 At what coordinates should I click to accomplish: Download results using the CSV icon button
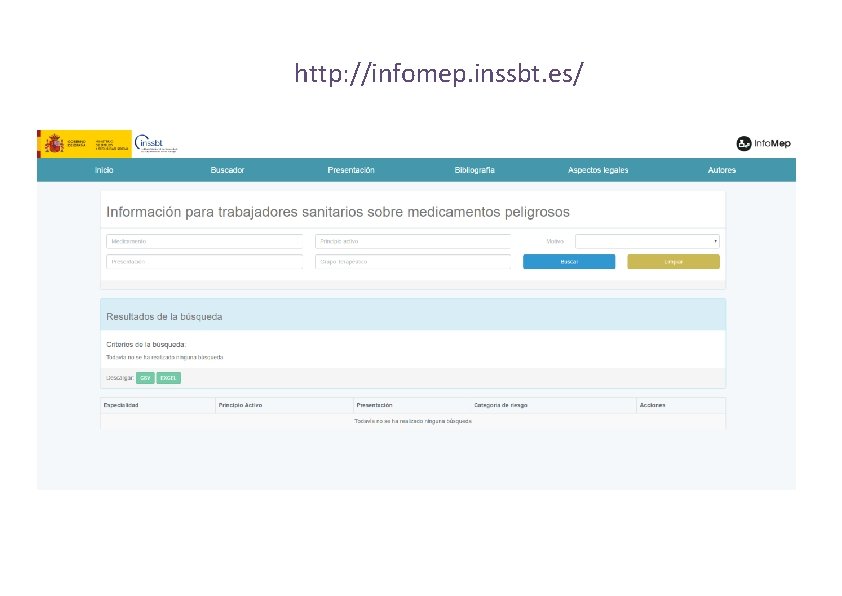click(145, 378)
